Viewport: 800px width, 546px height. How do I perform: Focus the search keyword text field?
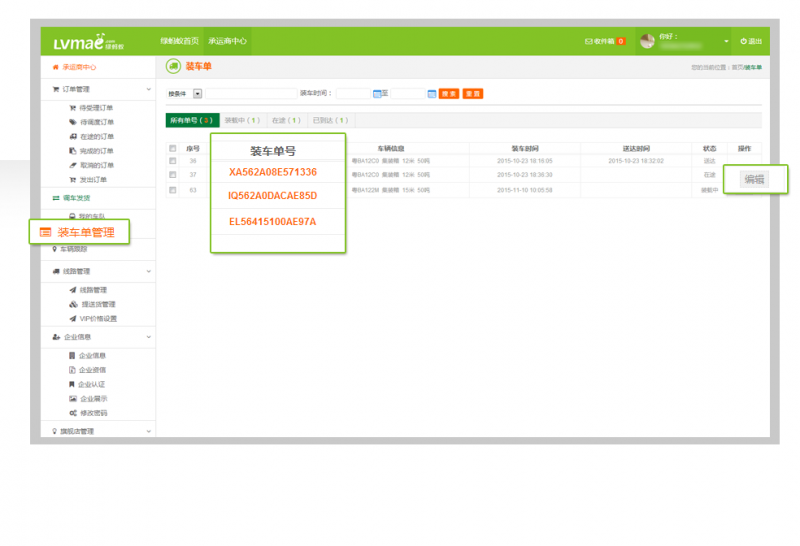click(x=251, y=94)
